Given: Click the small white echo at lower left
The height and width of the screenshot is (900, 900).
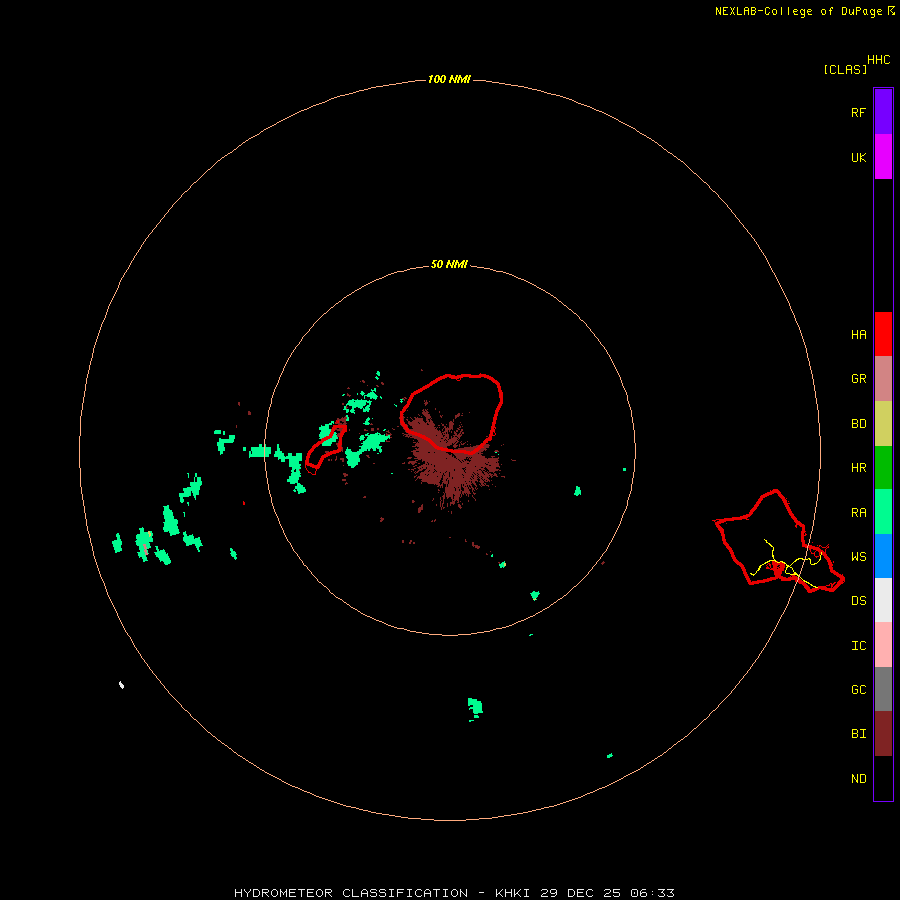Looking at the screenshot, I should 121,685.
